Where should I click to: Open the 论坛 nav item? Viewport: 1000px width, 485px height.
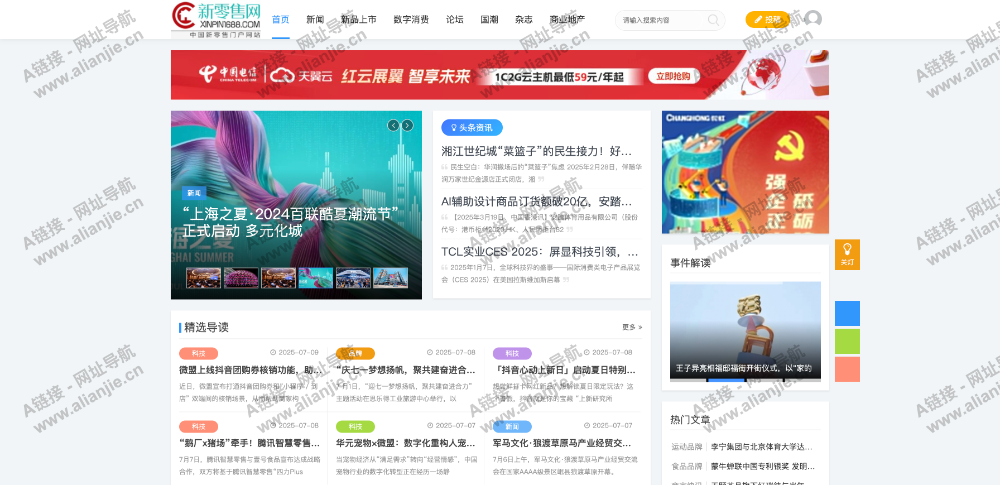455,20
